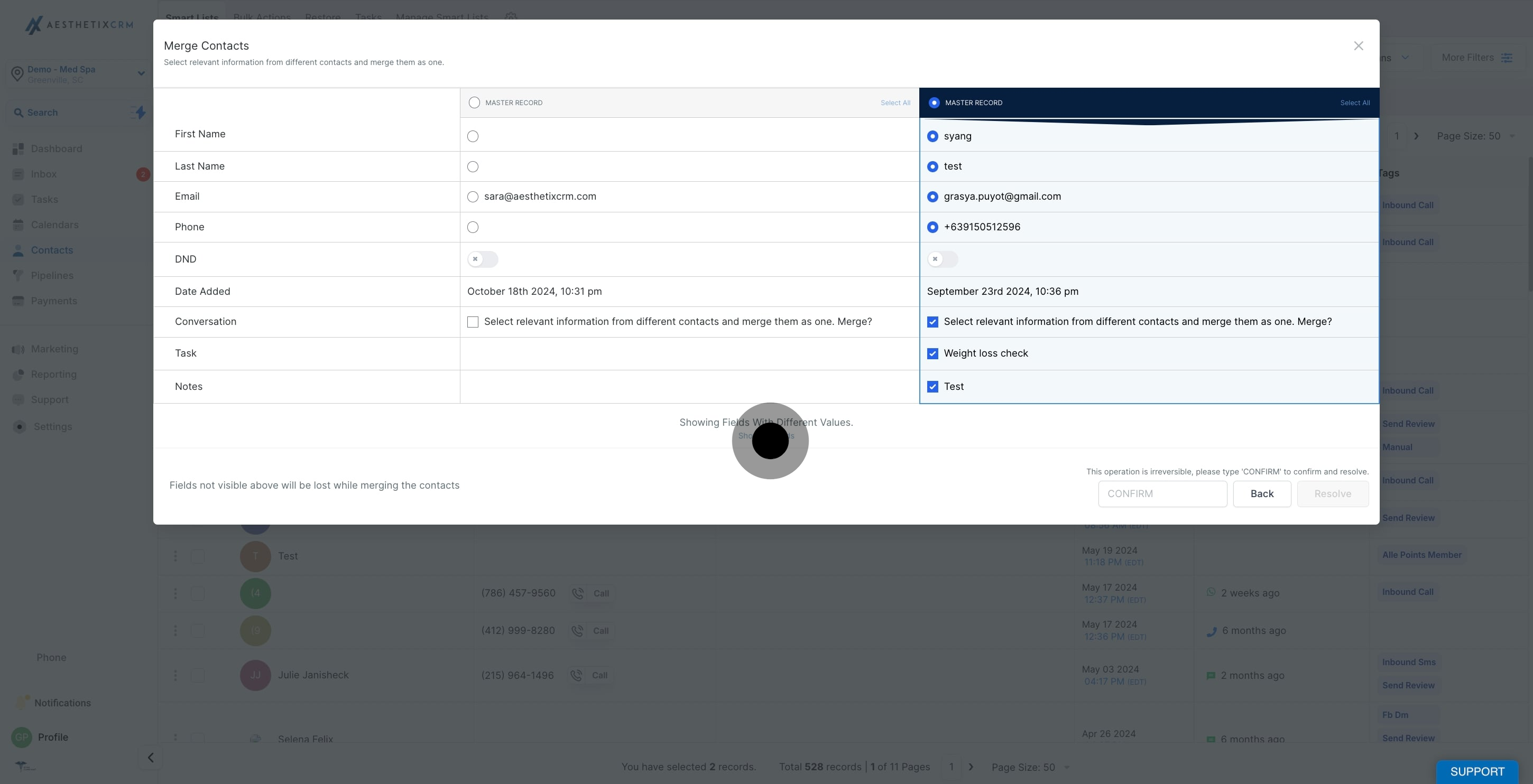The image size is (1533, 784).
Task: Toggle DND switch for left contact
Action: pyautogui.click(x=483, y=259)
